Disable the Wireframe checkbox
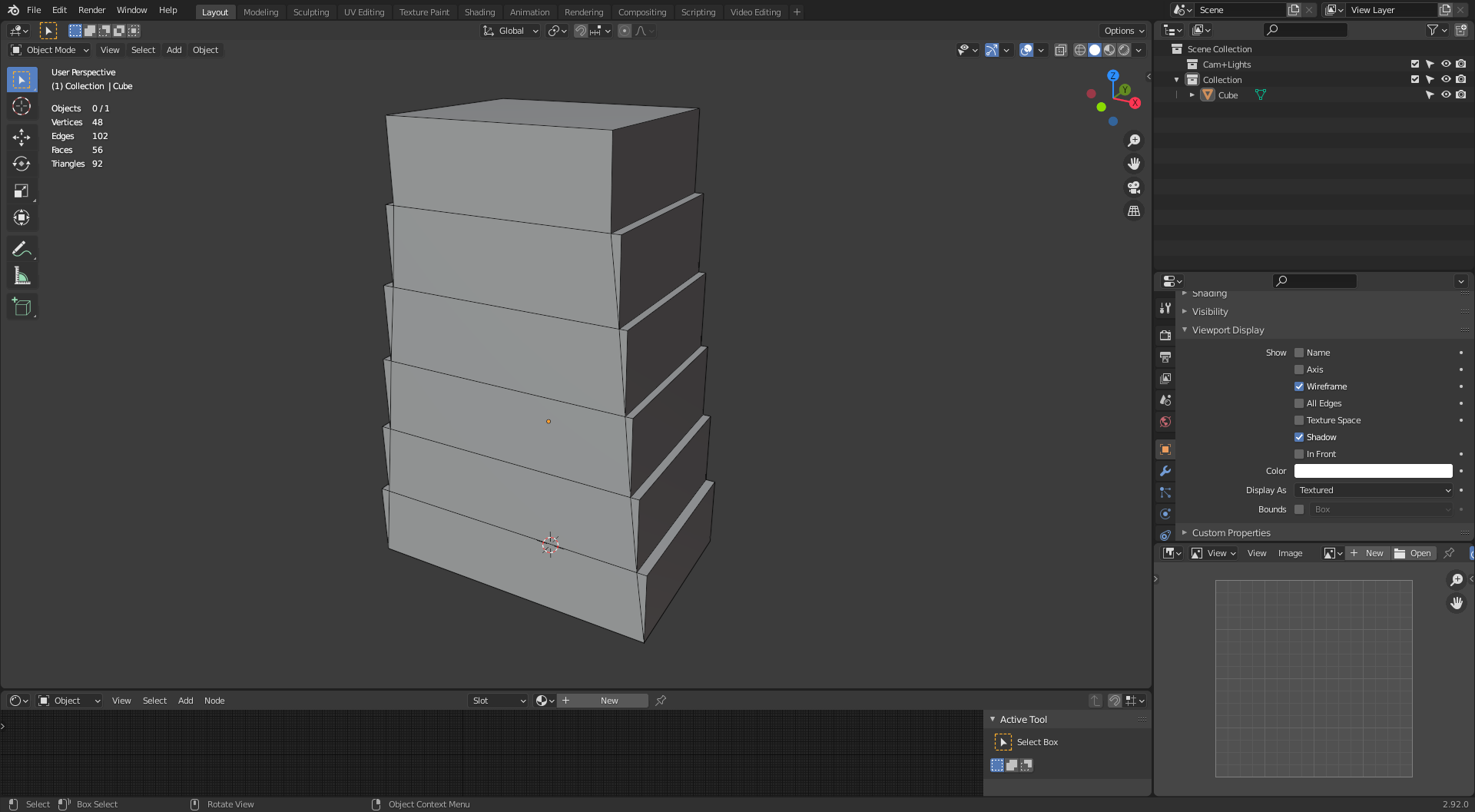 coord(1299,386)
